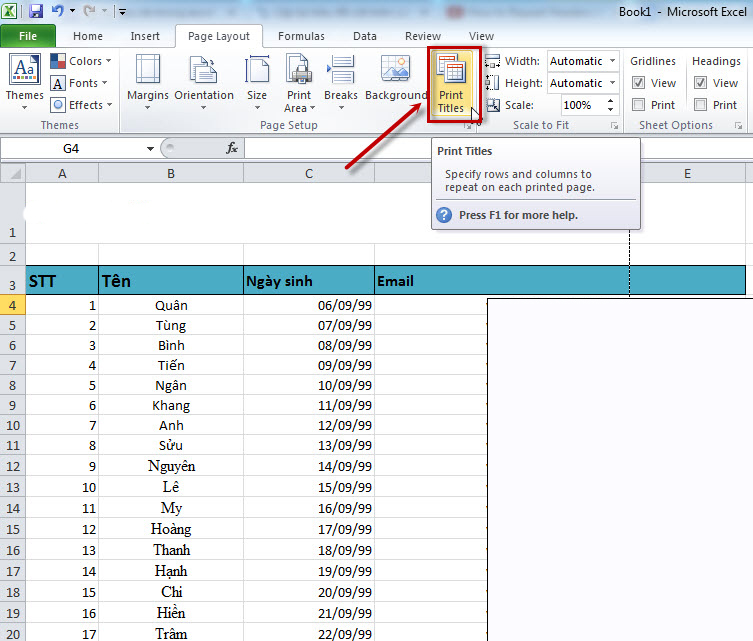The image size is (753, 641).
Task: Toggle Headings View checkbox
Action: tap(701, 83)
